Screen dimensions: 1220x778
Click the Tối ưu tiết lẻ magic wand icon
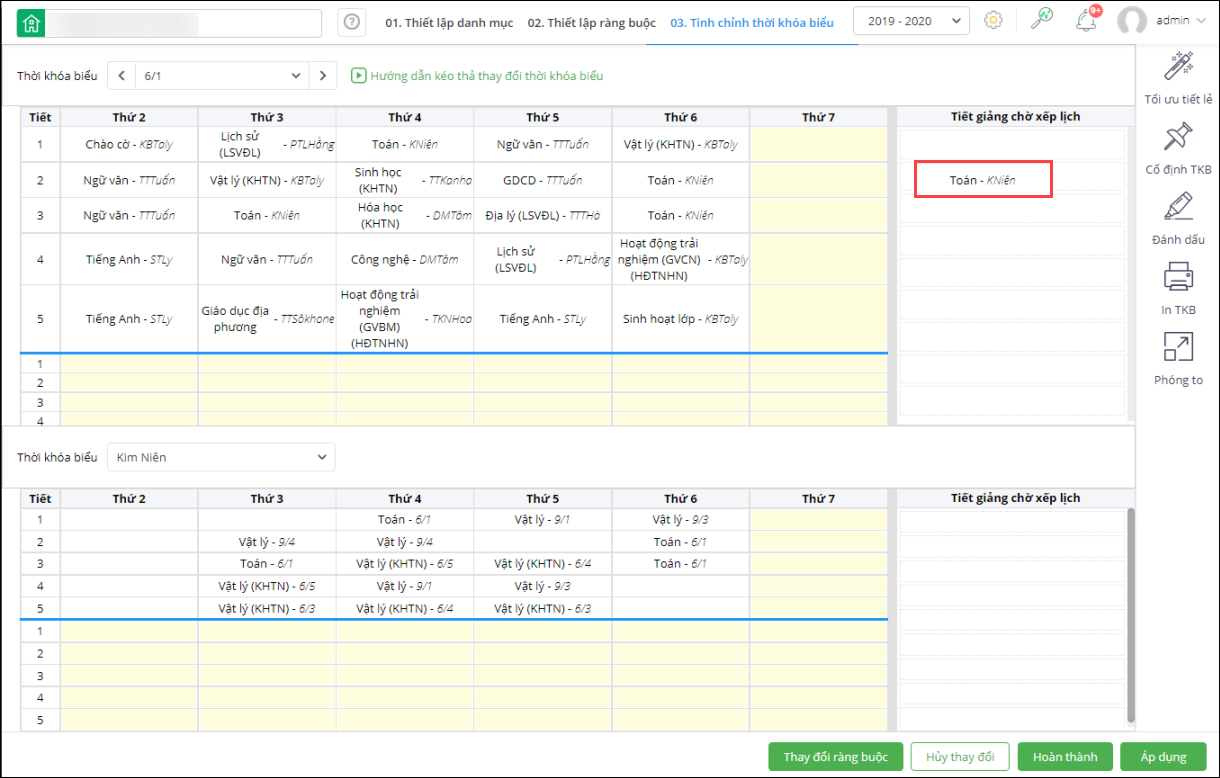pyautogui.click(x=1179, y=70)
